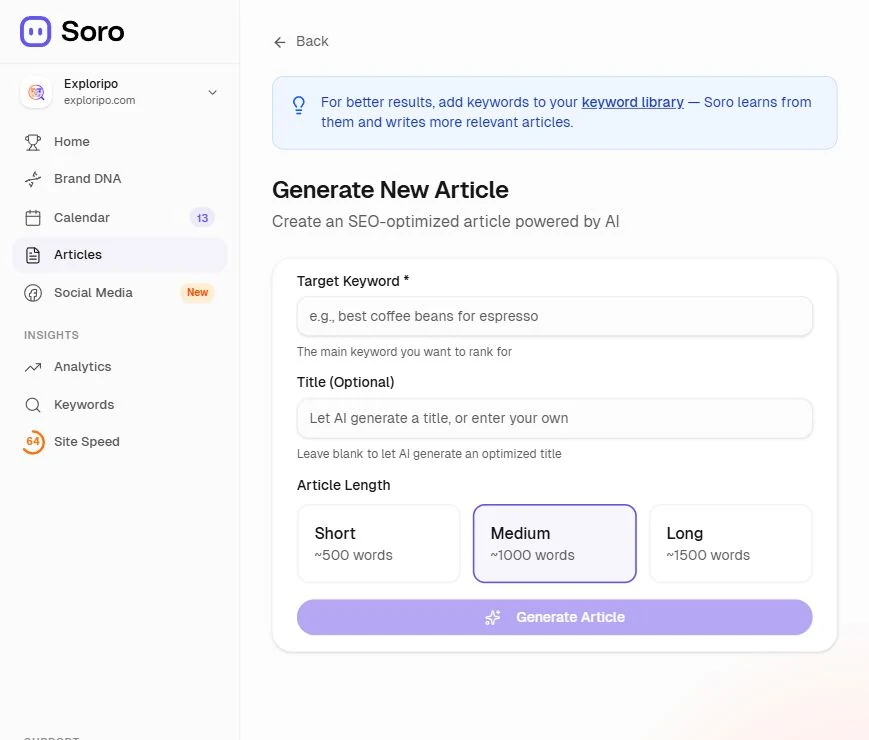Open the Keywords sidebar item

coord(120,405)
